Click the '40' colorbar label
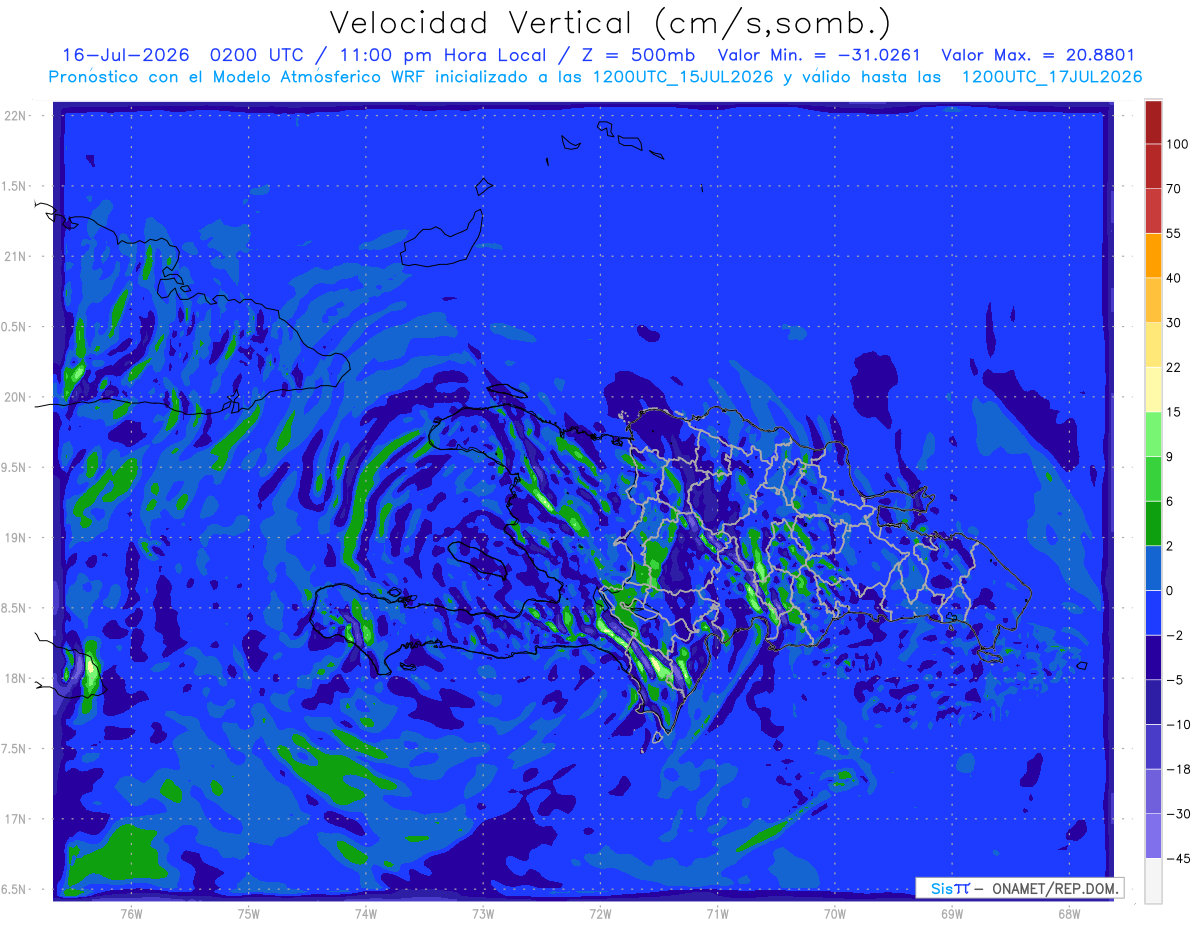The height and width of the screenshot is (927, 1200). (x=1174, y=278)
